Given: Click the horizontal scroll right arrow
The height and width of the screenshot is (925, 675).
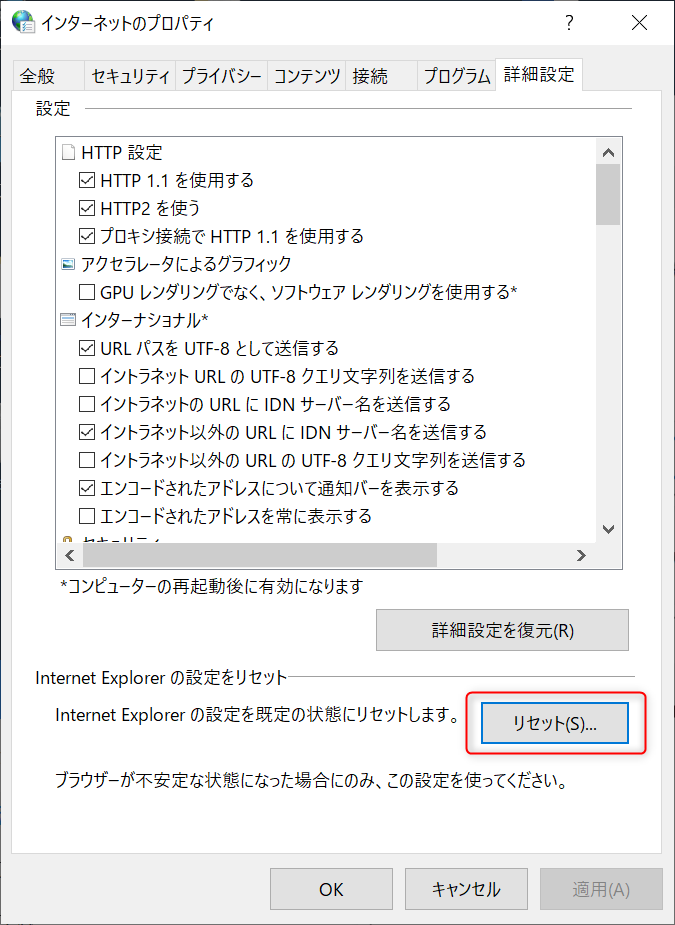Looking at the screenshot, I should (x=581, y=555).
